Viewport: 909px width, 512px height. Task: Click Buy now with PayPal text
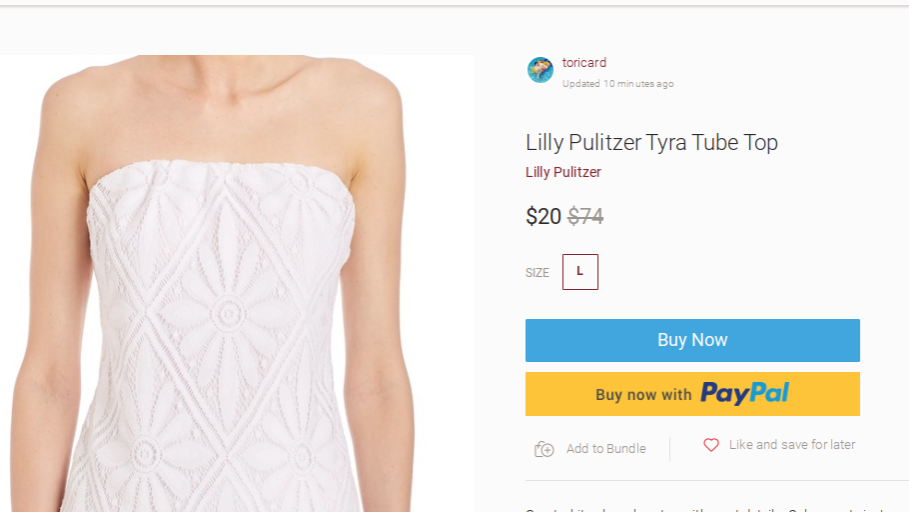click(x=643, y=395)
